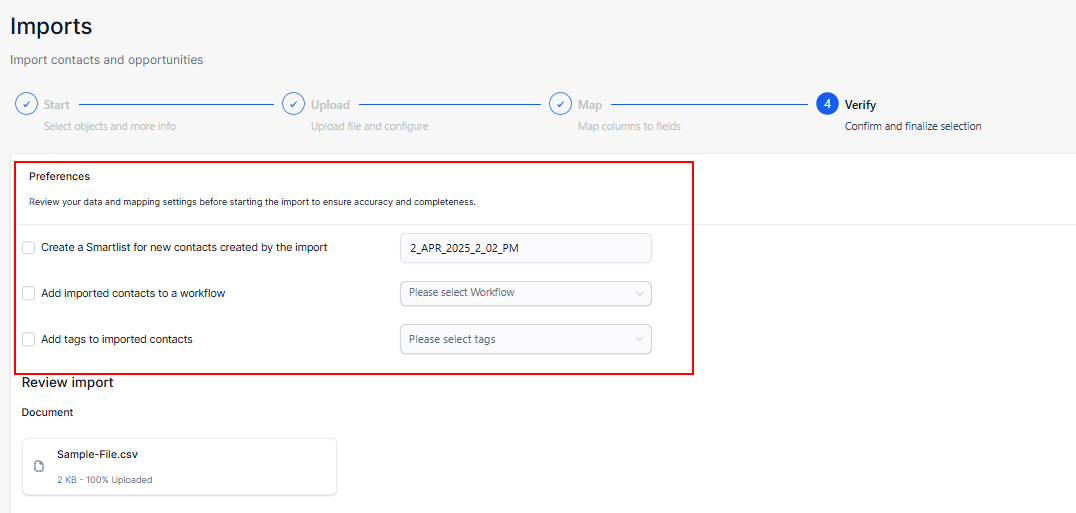The height and width of the screenshot is (513, 1076).
Task: Click the Upload step checkmark icon
Action: (293, 105)
